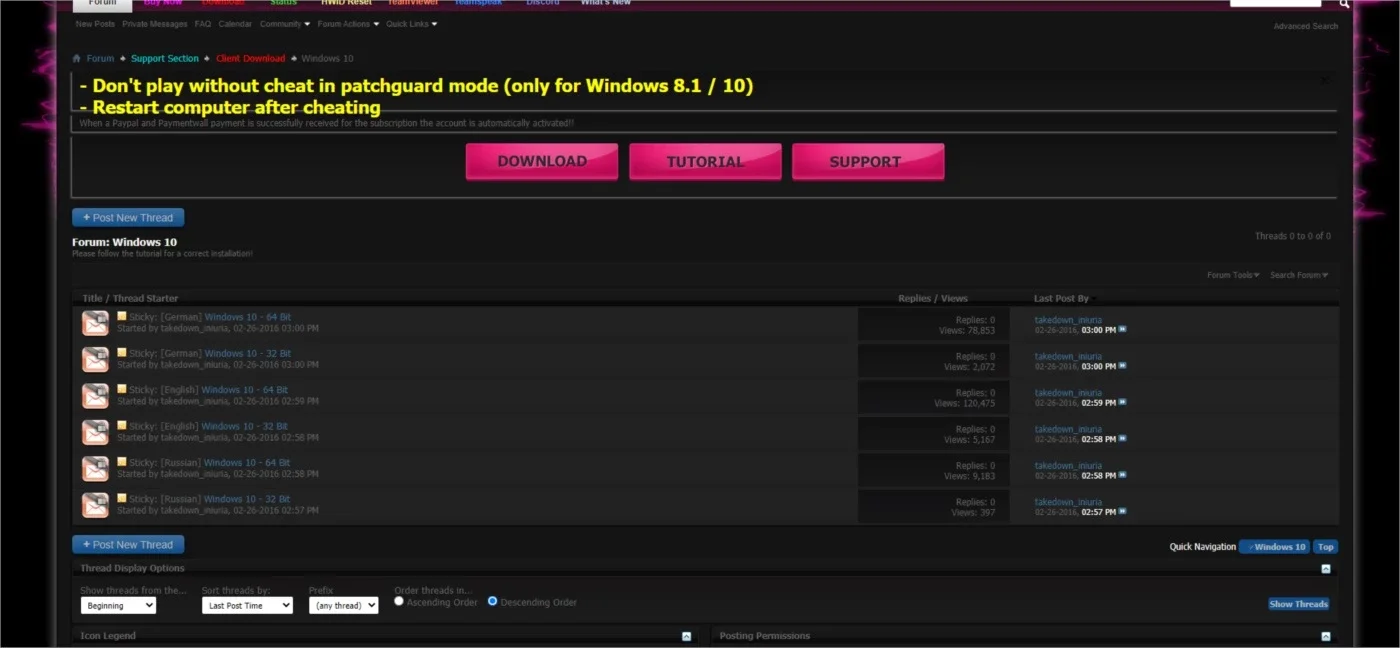Sort by Last Post By column header
This screenshot has width=1400, height=648.
coord(1061,298)
